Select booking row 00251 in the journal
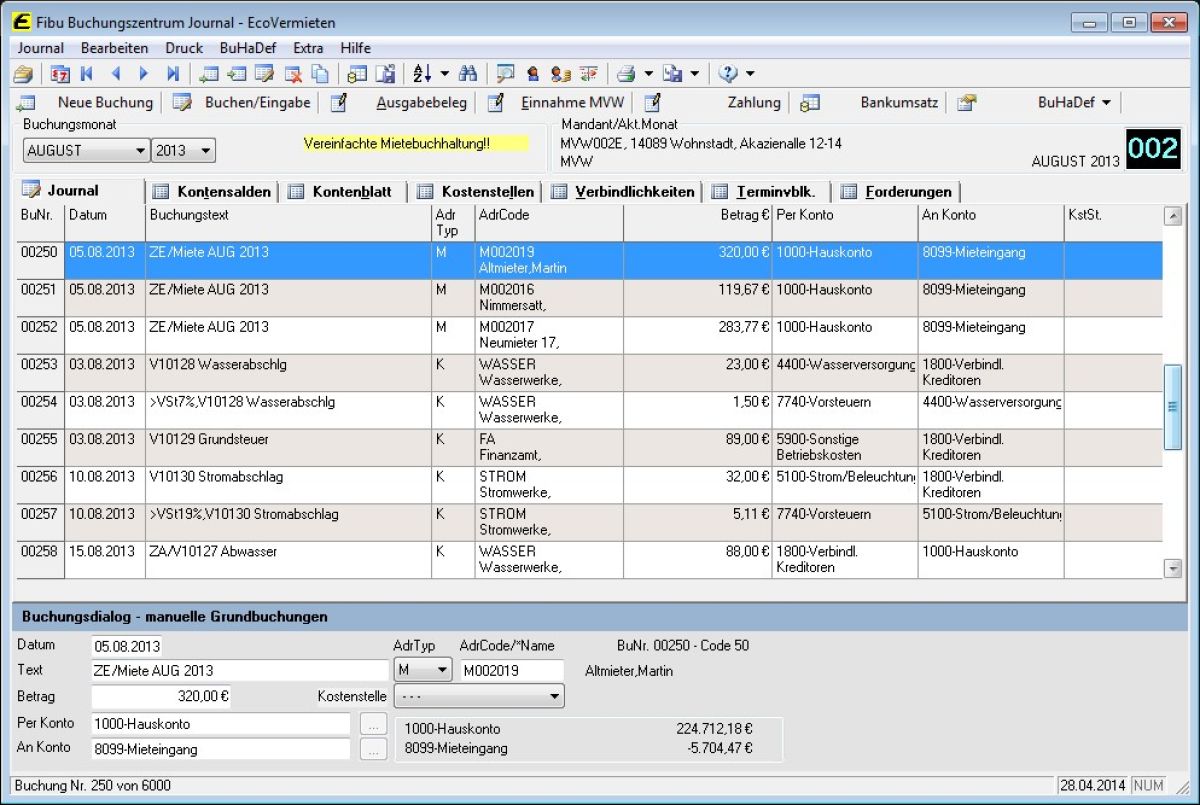The height and width of the screenshot is (805, 1200). (x=590, y=298)
